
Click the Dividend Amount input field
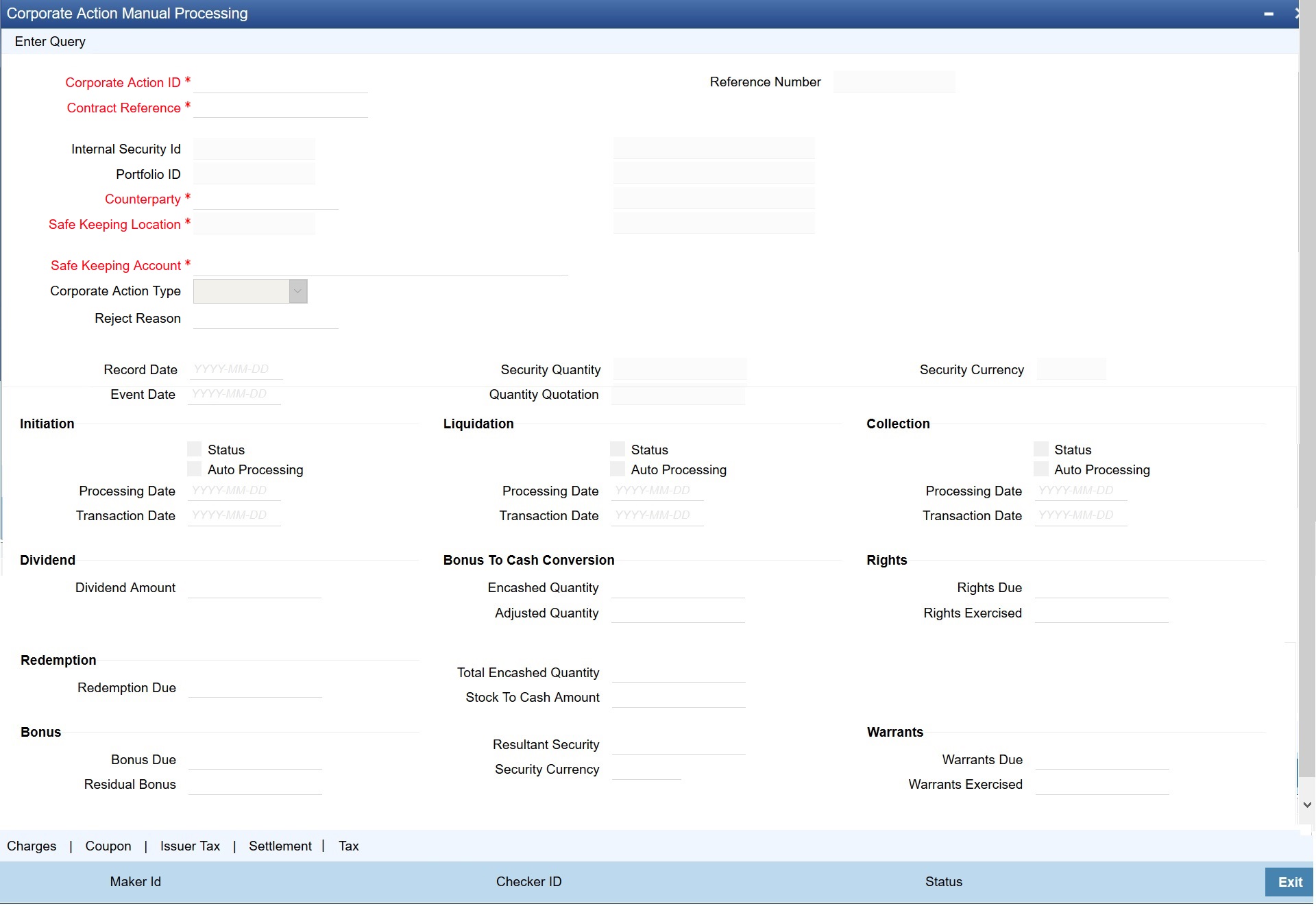pyautogui.click(x=254, y=588)
